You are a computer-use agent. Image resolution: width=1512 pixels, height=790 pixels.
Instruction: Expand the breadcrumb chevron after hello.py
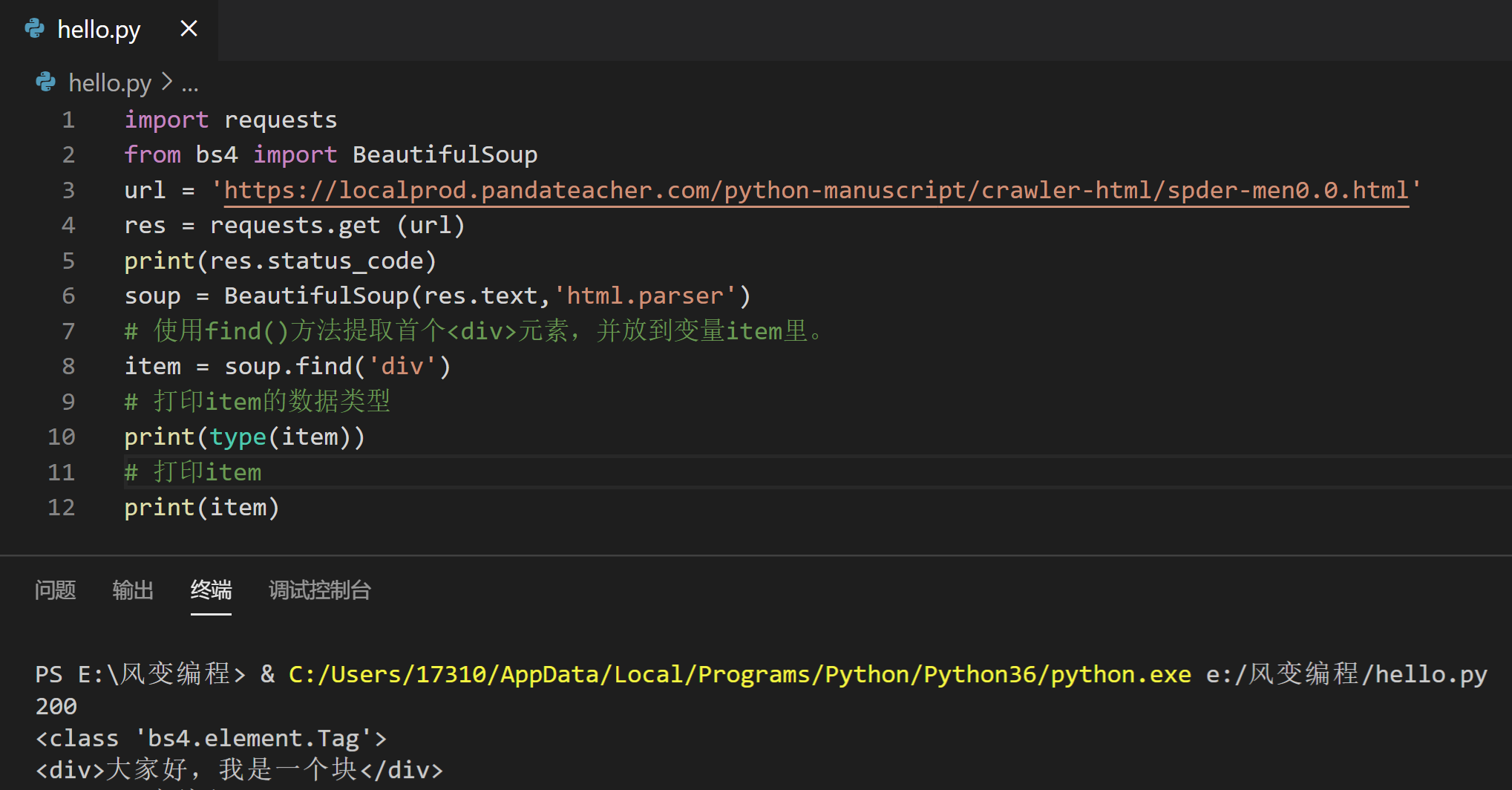[x=167, y=82]
